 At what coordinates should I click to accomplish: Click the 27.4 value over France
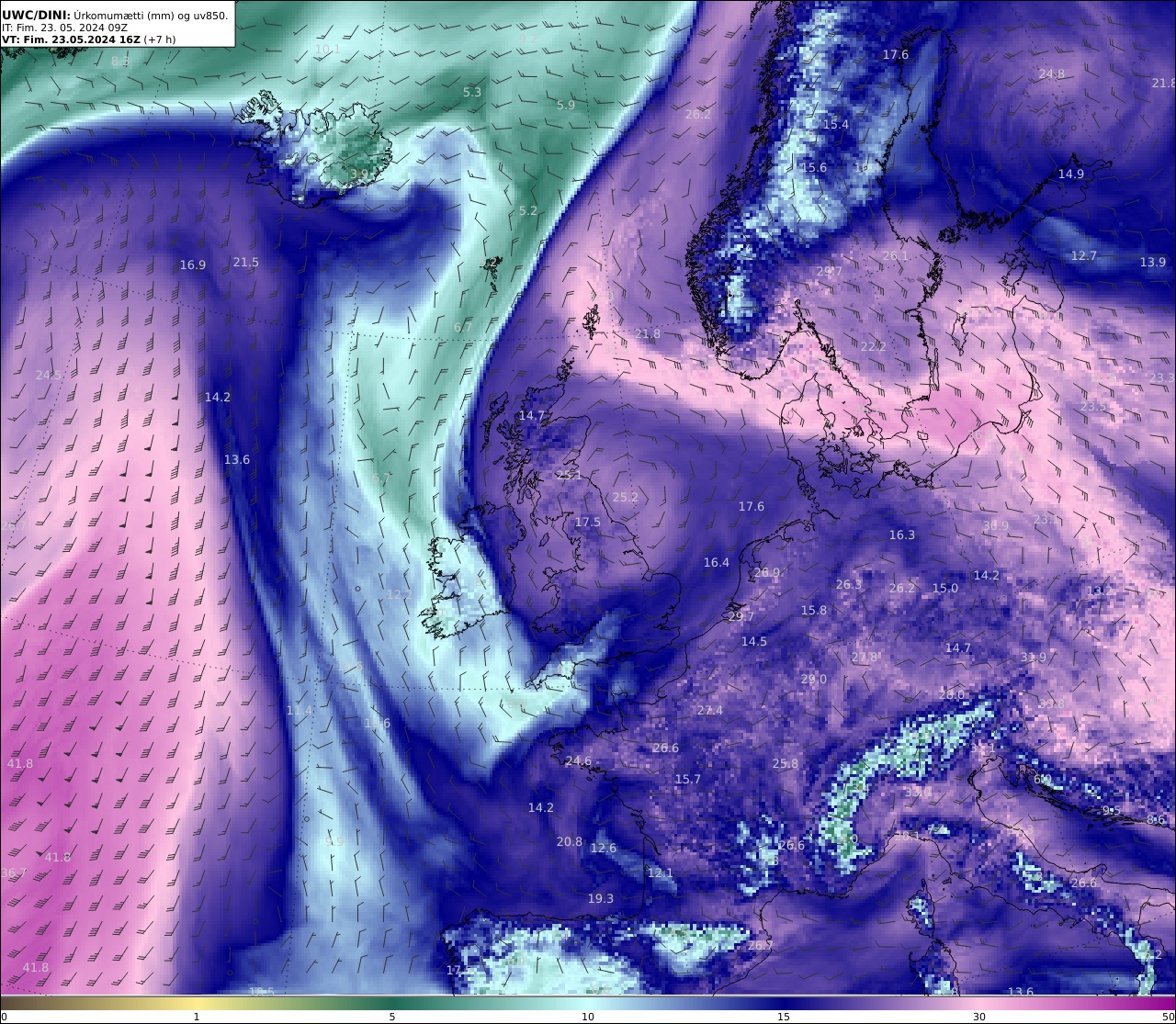710,710
